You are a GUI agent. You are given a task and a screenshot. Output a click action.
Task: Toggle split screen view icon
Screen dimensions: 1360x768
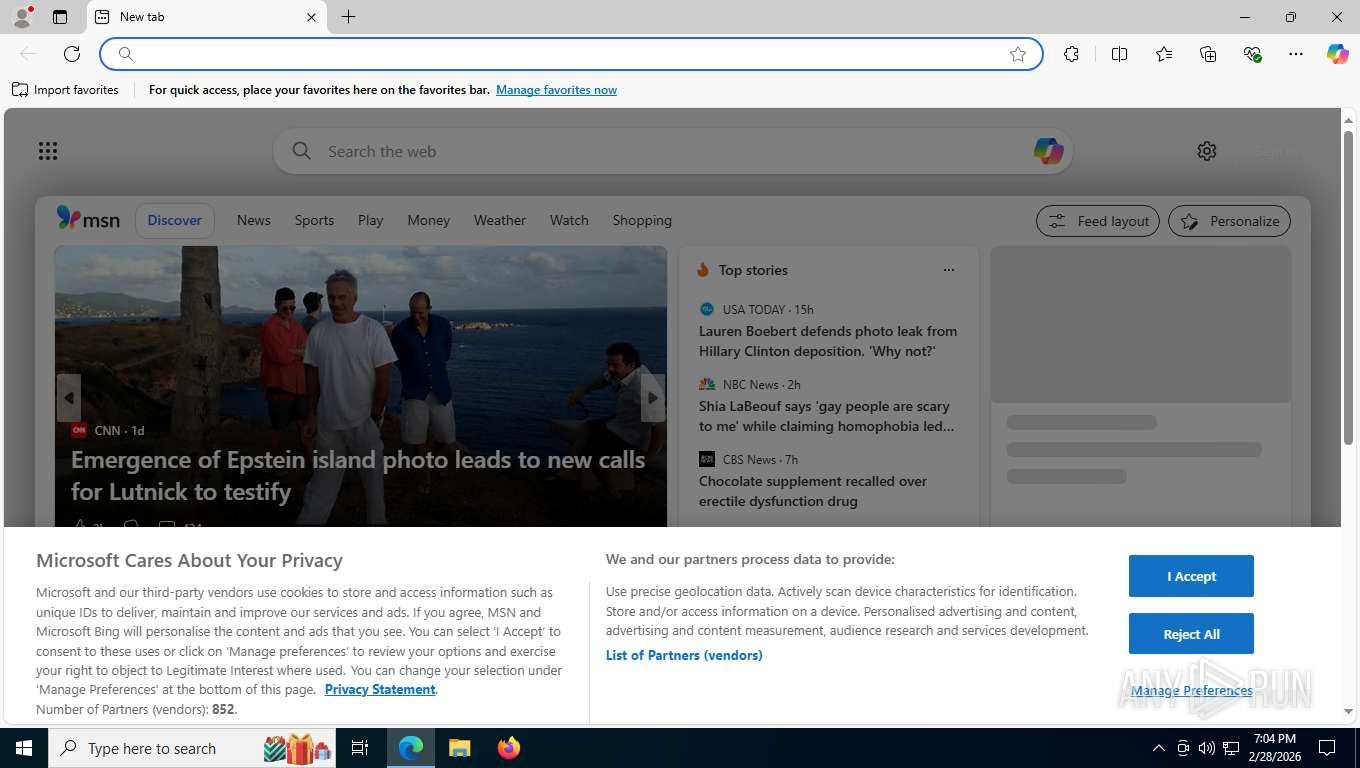tap(1120, 54)
